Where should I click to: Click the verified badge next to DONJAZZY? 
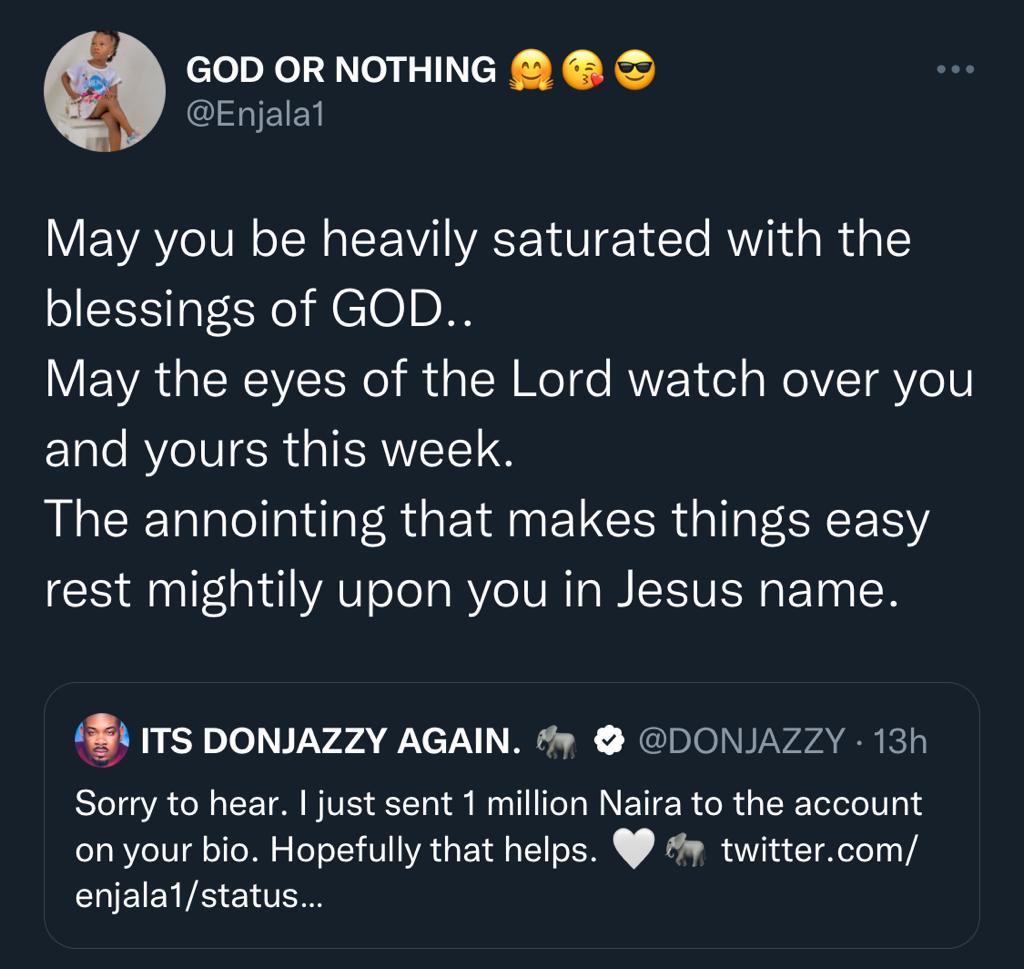(x=609, y=741)
